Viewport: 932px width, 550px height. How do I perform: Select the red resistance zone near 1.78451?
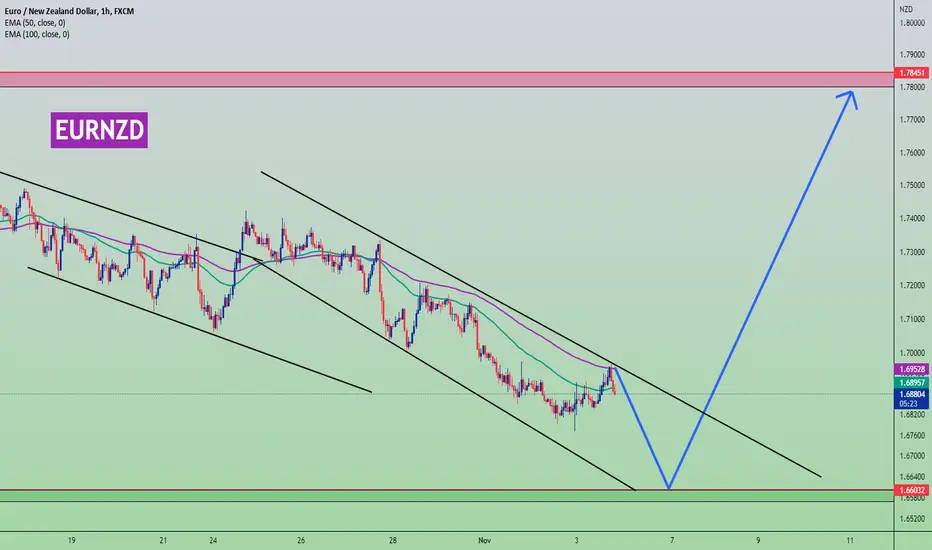446,80
